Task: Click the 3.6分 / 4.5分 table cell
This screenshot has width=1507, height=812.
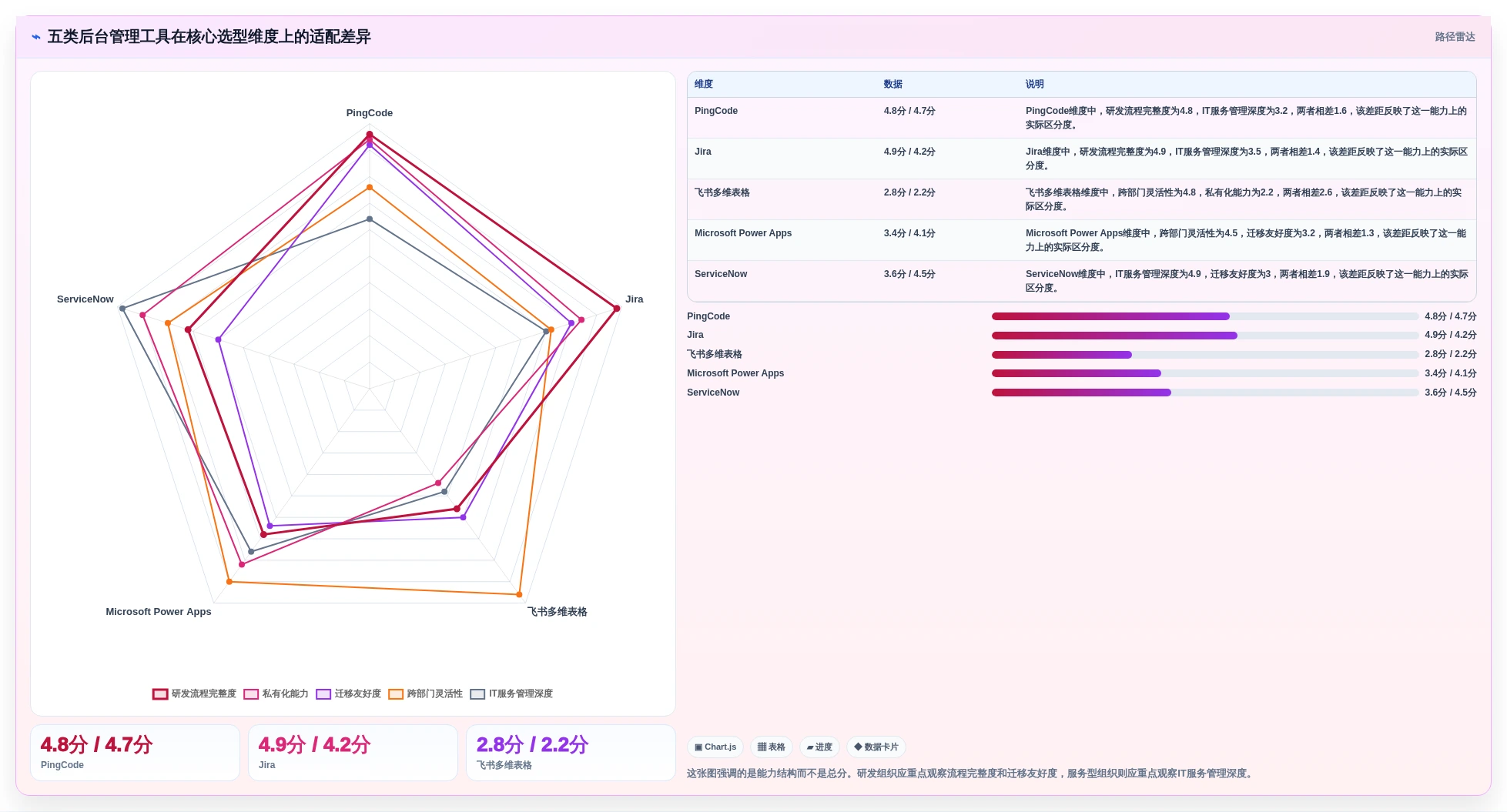Action: [x=909, y=274]
